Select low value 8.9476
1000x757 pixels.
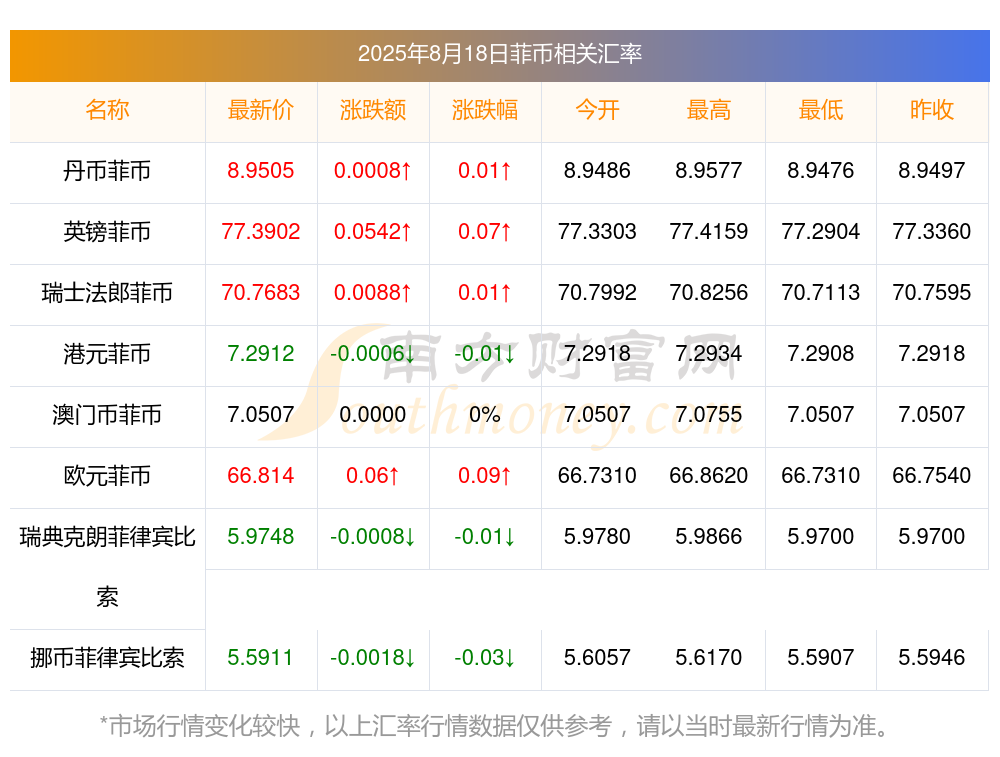pos(820,170)
